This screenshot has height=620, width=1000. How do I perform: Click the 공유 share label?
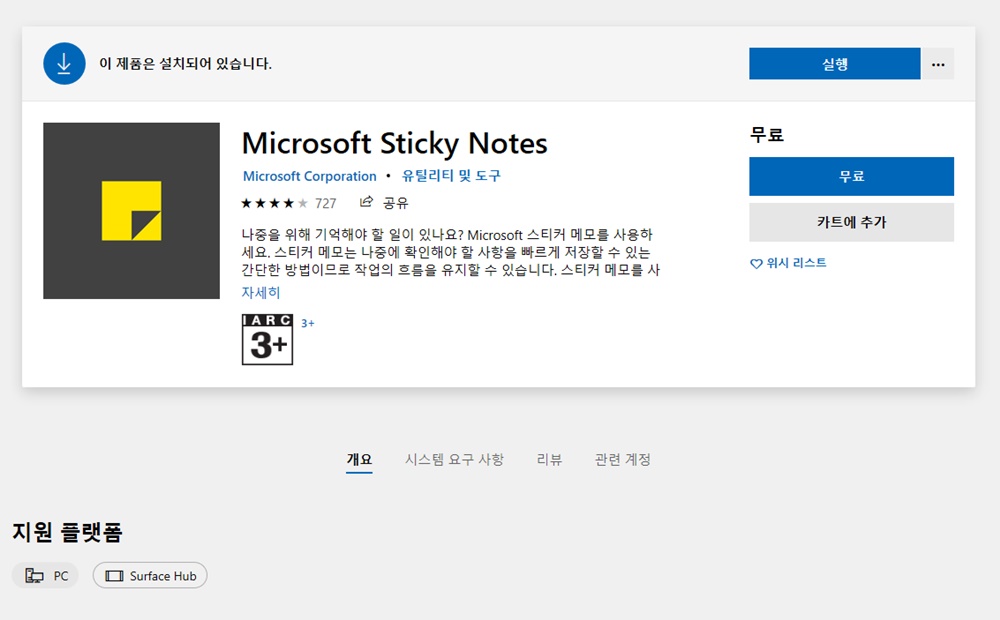pos(395,203)
